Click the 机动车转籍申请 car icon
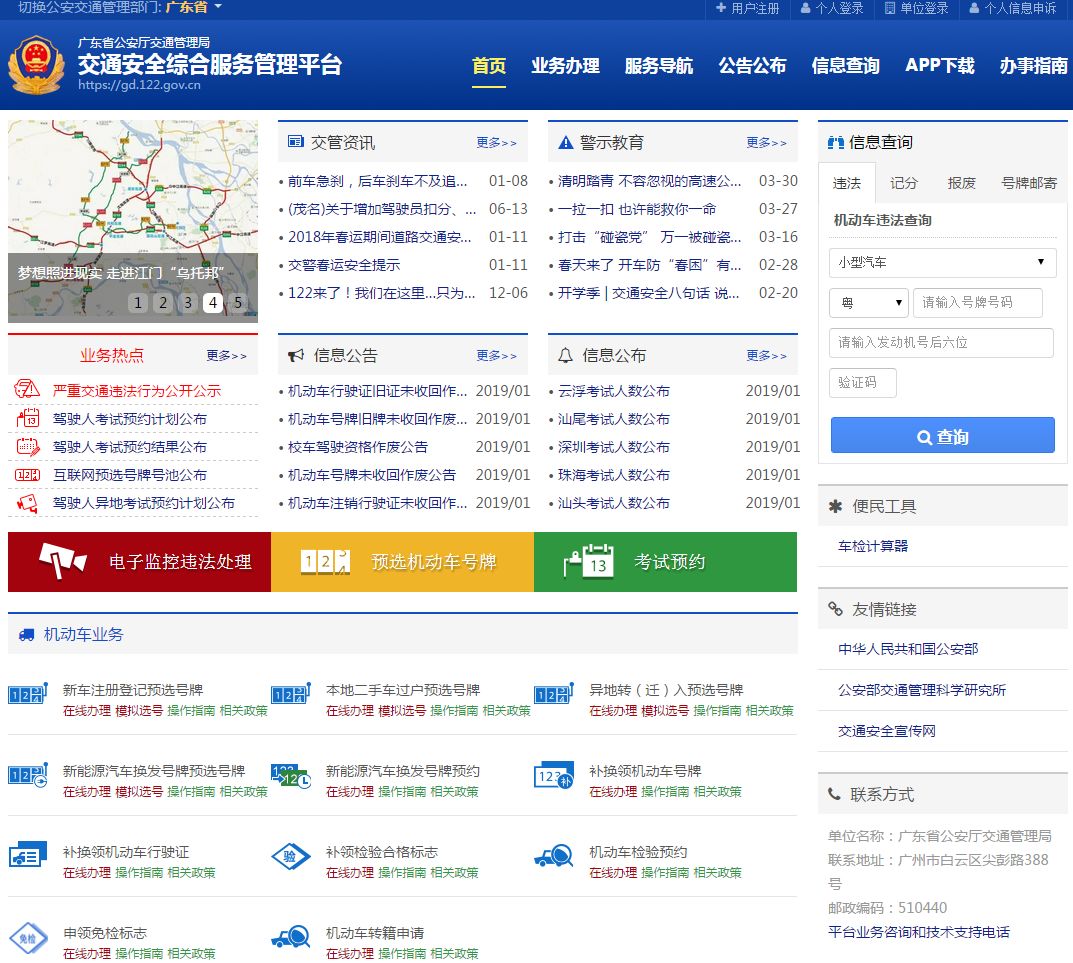Image resolution: width=1073 pixels, height=963 pixels. point(291,938)
